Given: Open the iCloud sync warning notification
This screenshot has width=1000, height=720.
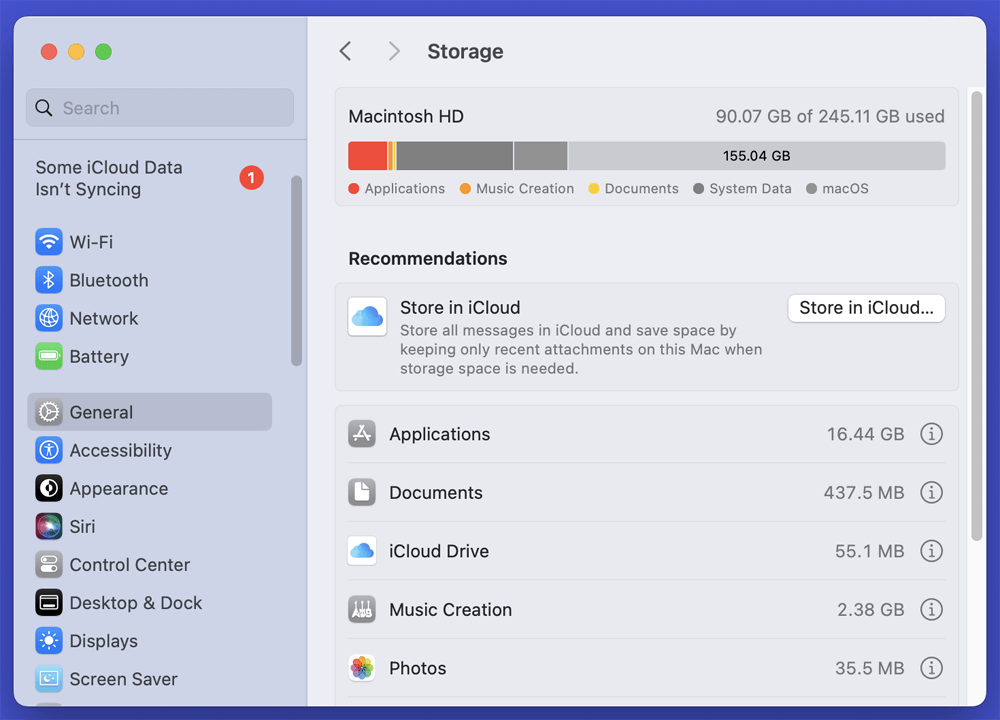Looking at the screenshot, I should click(x=145, y=178).
